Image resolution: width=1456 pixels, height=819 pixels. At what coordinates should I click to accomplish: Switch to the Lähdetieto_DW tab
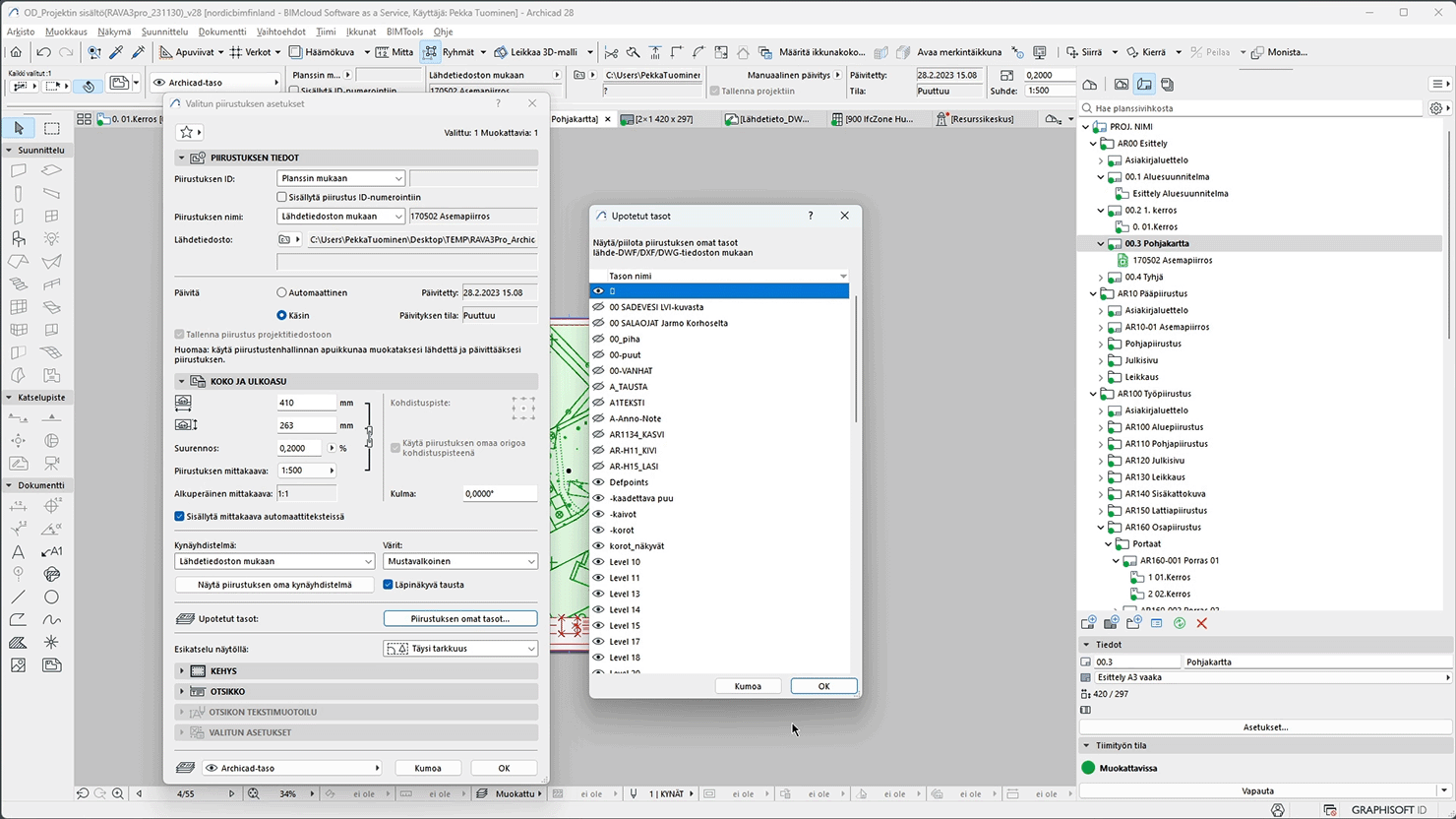click(x=767, y=119)
